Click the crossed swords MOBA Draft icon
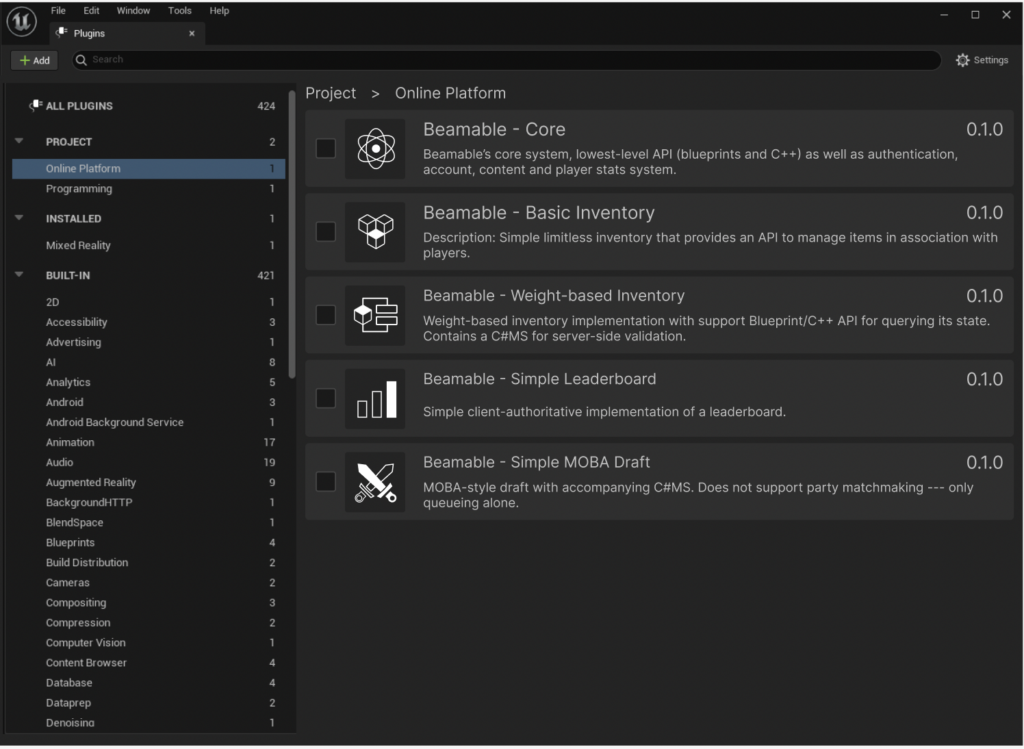 [375, 481]
